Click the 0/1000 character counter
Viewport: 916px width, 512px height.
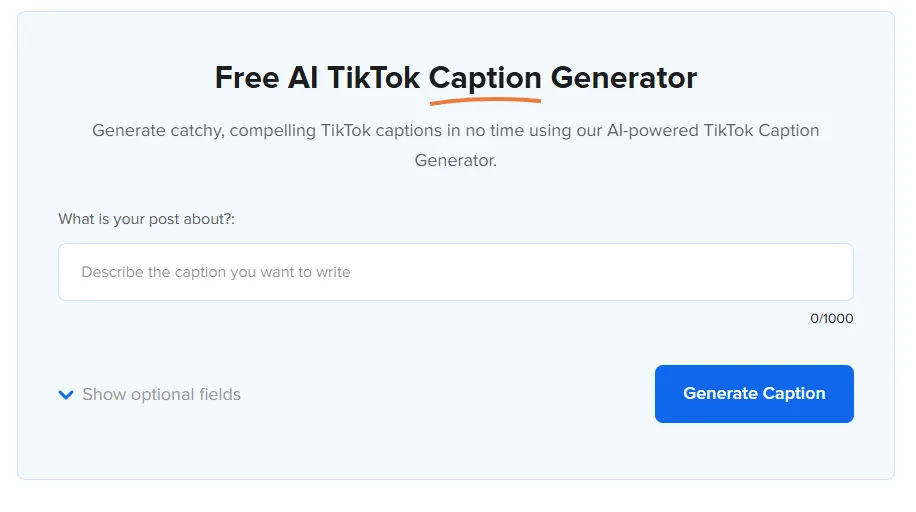[x=831, y=319]
